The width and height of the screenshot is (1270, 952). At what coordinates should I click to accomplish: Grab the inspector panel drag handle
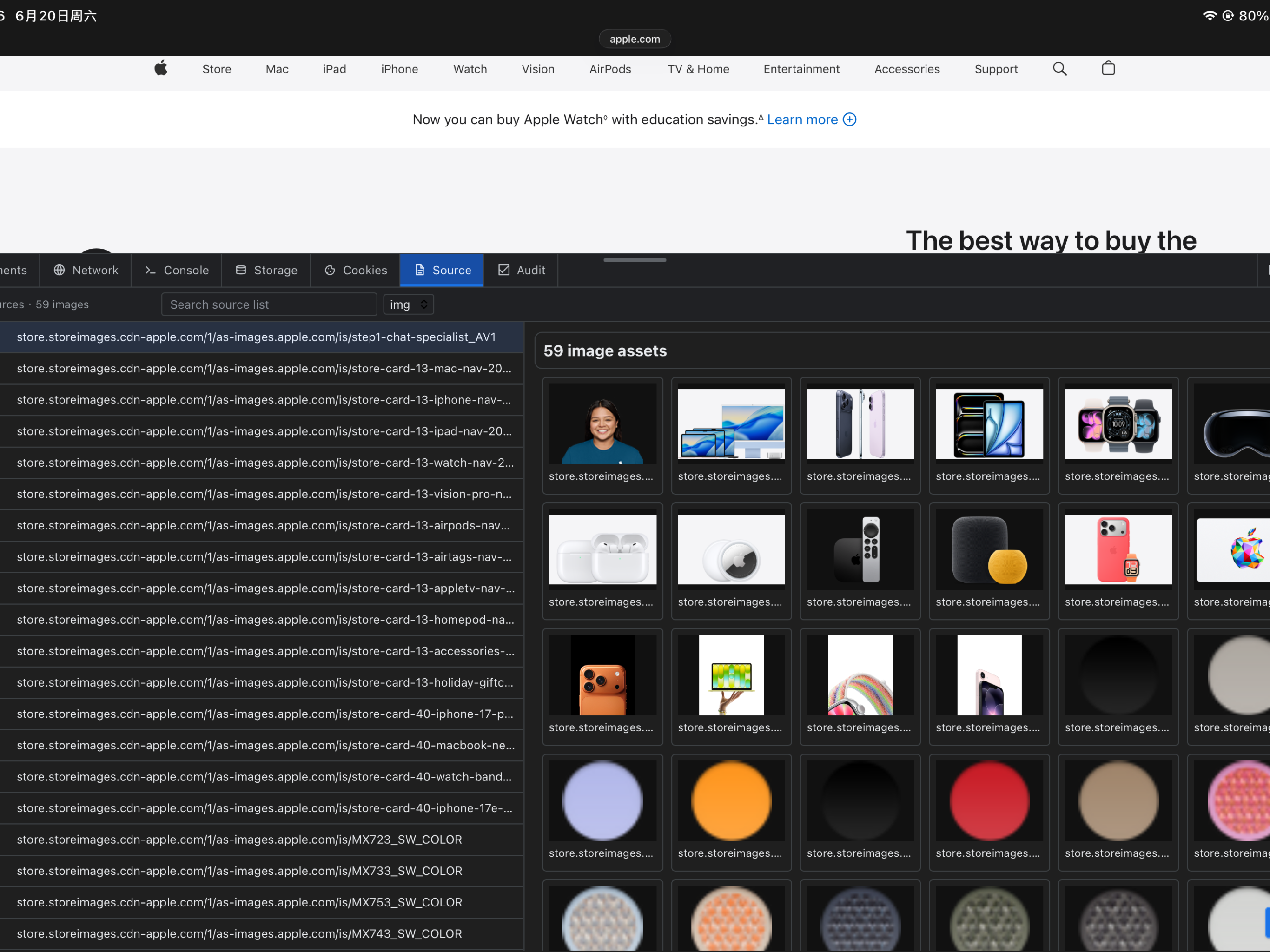tap(635, 260)
